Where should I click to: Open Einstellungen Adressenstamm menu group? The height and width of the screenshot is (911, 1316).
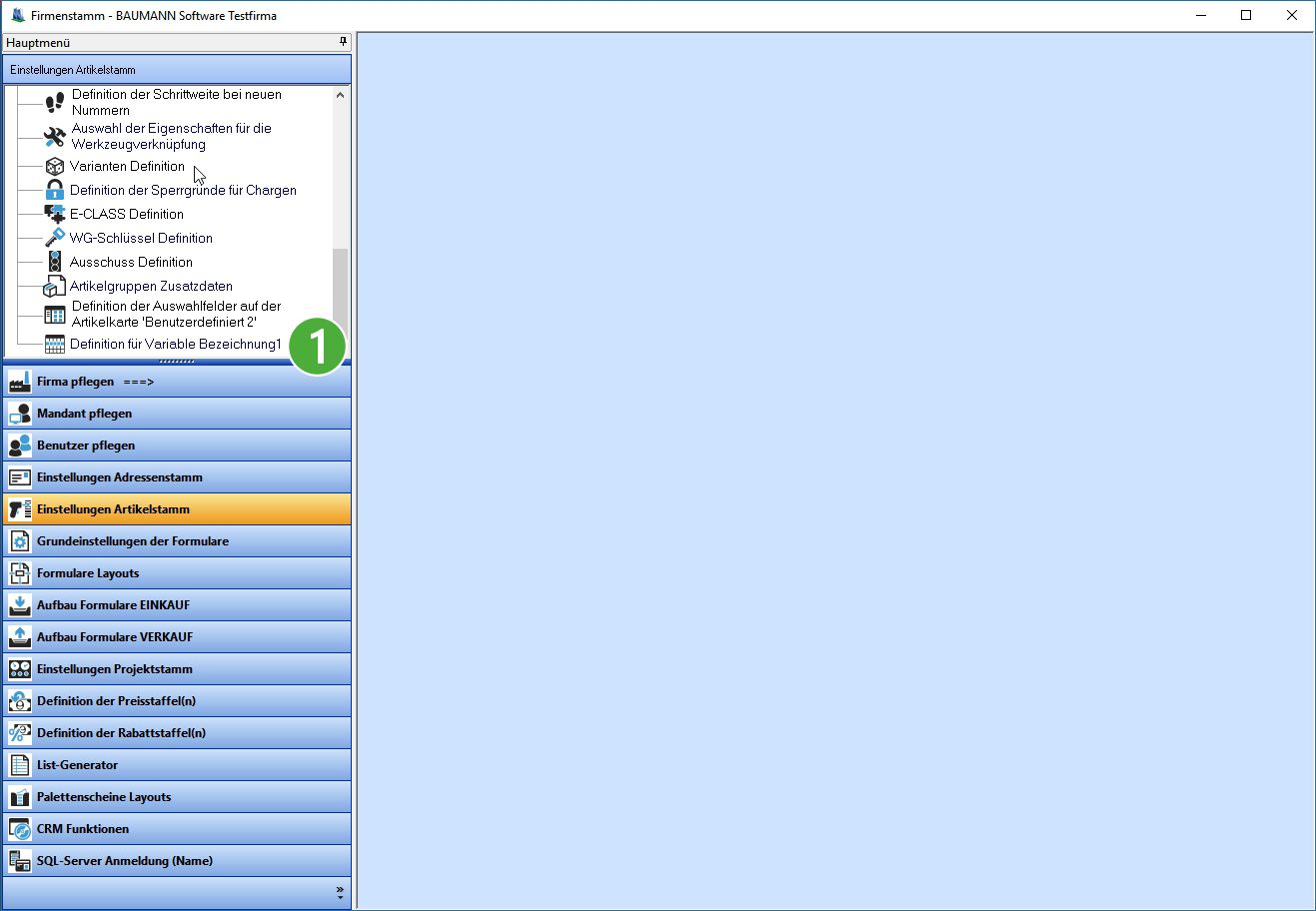[177, 477]
